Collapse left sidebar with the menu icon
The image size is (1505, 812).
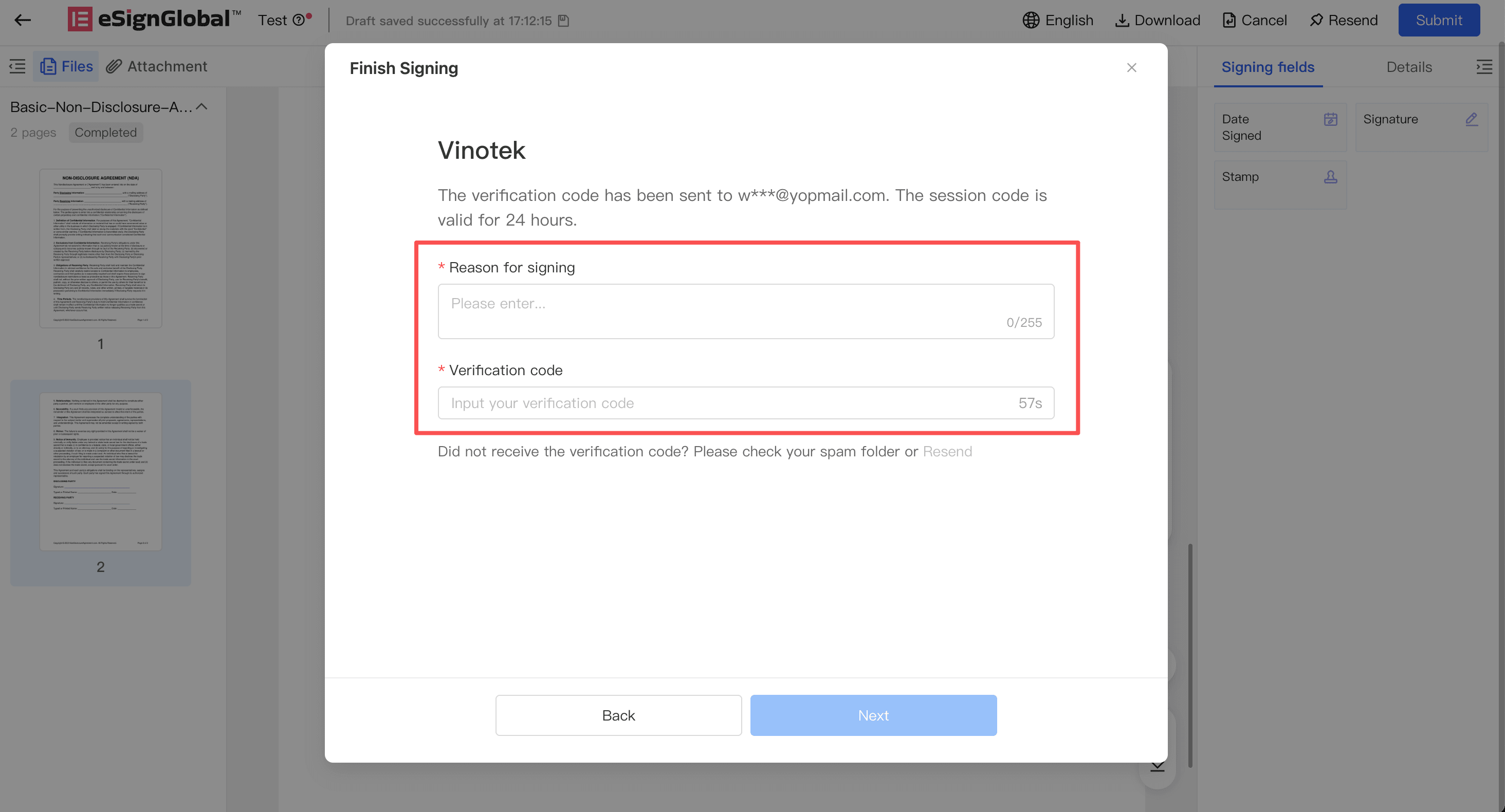tap(17, 66)
